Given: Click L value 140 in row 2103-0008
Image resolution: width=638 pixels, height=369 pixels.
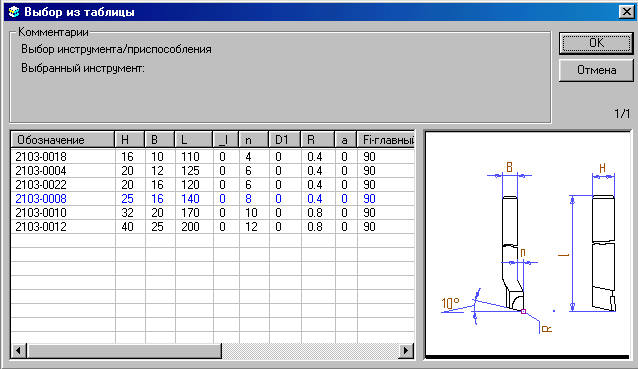Looking at the screenshot, I should click(x=190, y=199).
